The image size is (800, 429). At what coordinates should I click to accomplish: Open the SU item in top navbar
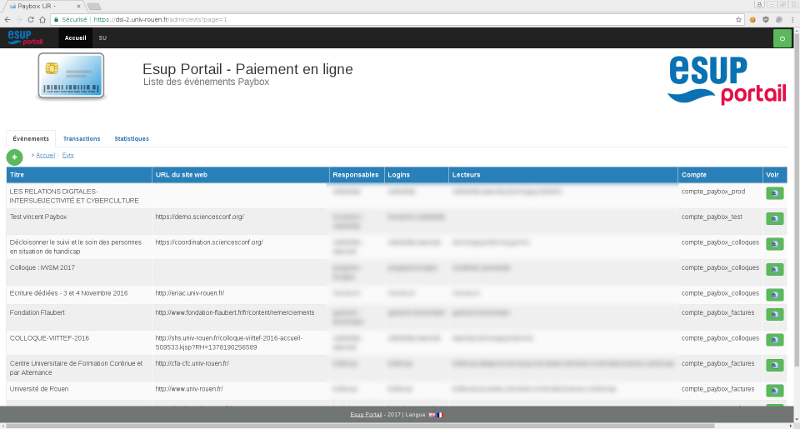coord(102,38)
